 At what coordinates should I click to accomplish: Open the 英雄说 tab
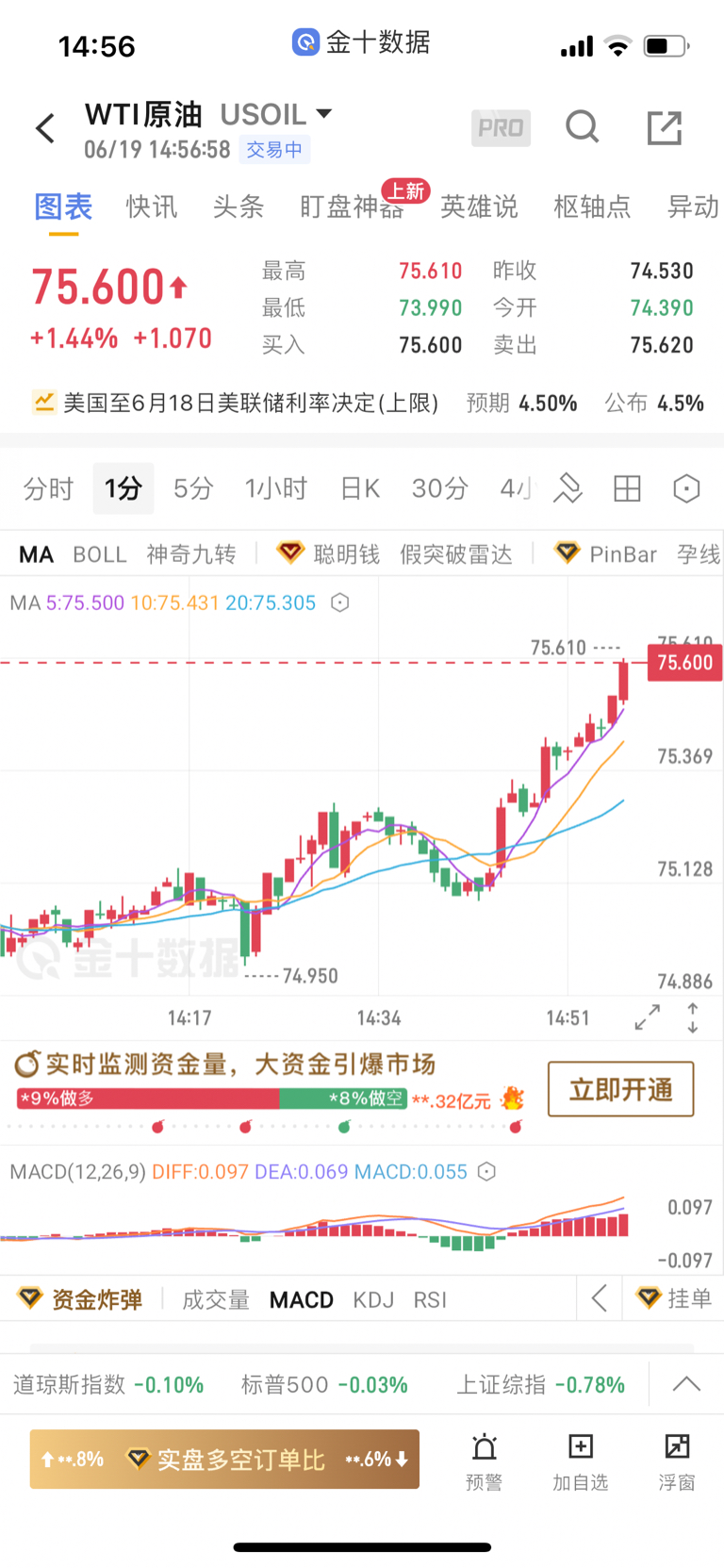(x=479, y=206)
